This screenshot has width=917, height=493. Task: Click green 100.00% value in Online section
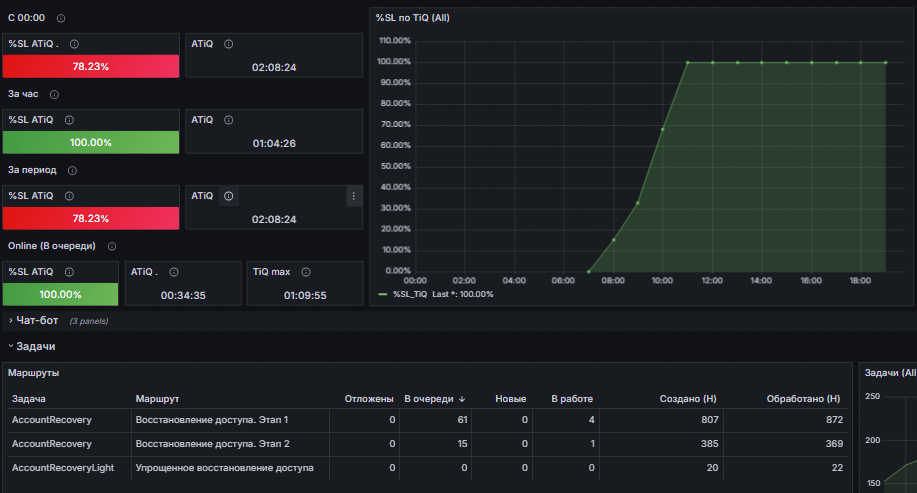60,295
